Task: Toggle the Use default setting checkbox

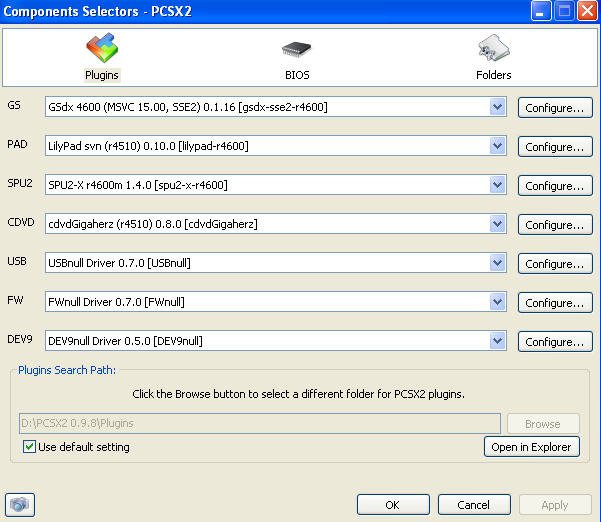Action: (30, 447)
